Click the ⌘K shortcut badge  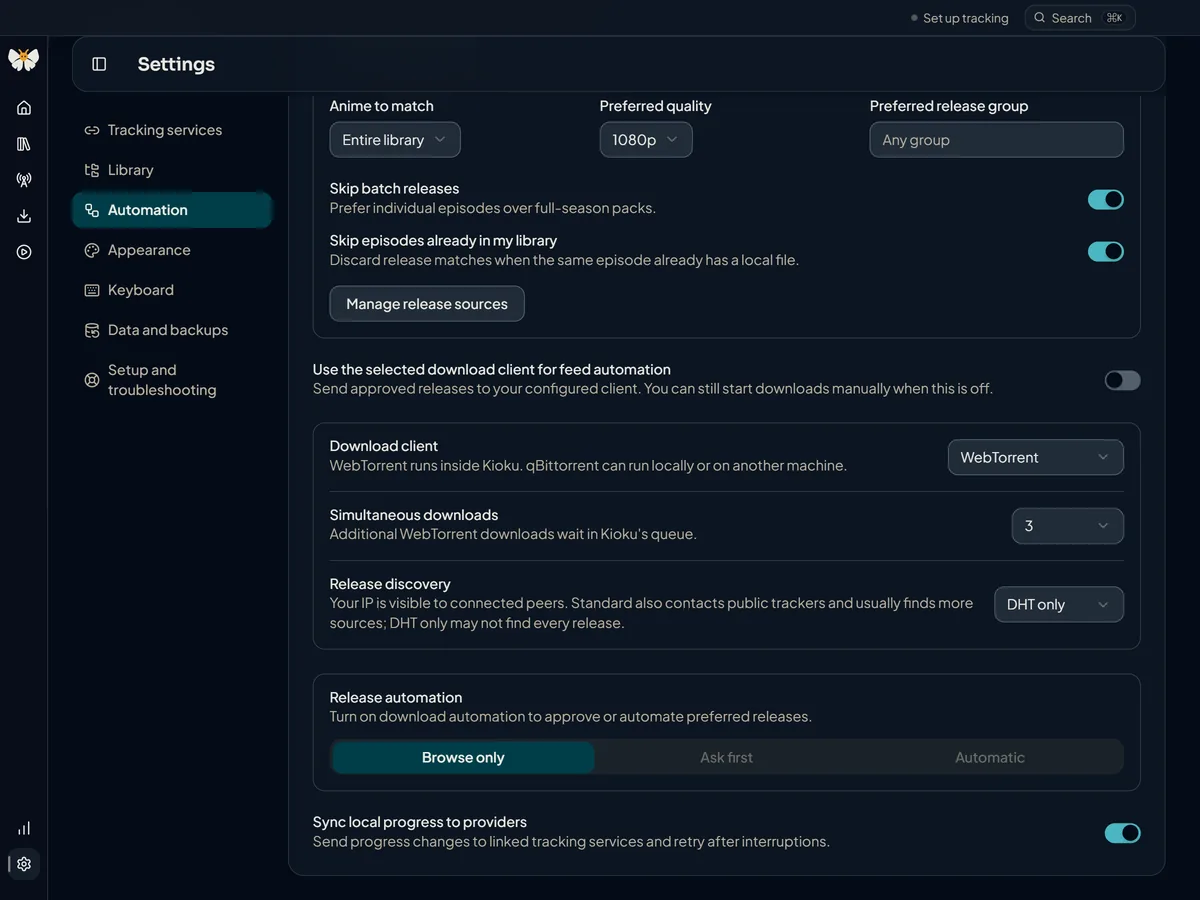pyautogui.click(x=1114, y=18)
